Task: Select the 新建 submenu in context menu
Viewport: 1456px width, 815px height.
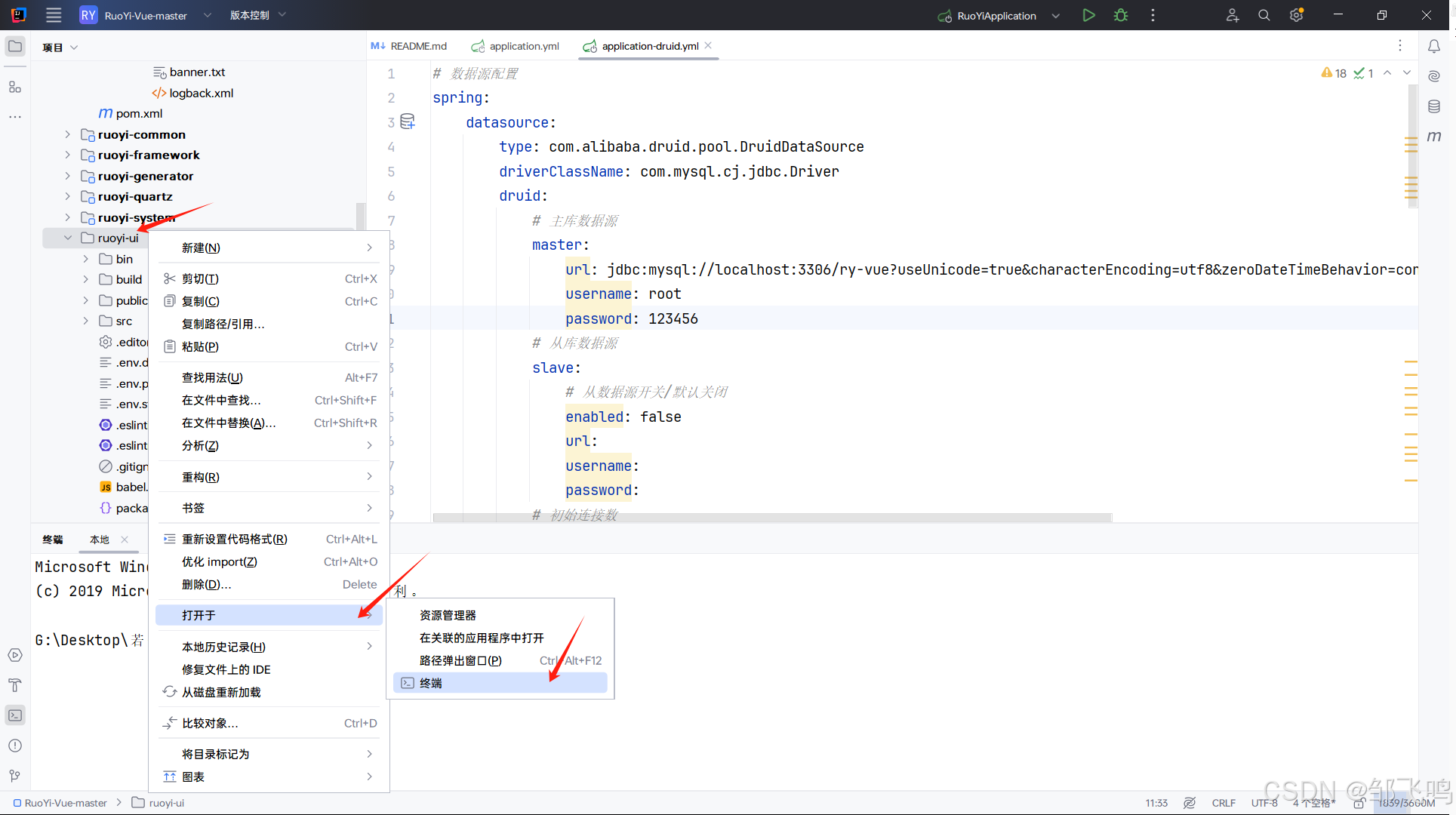Action: (x=269, y=248)
